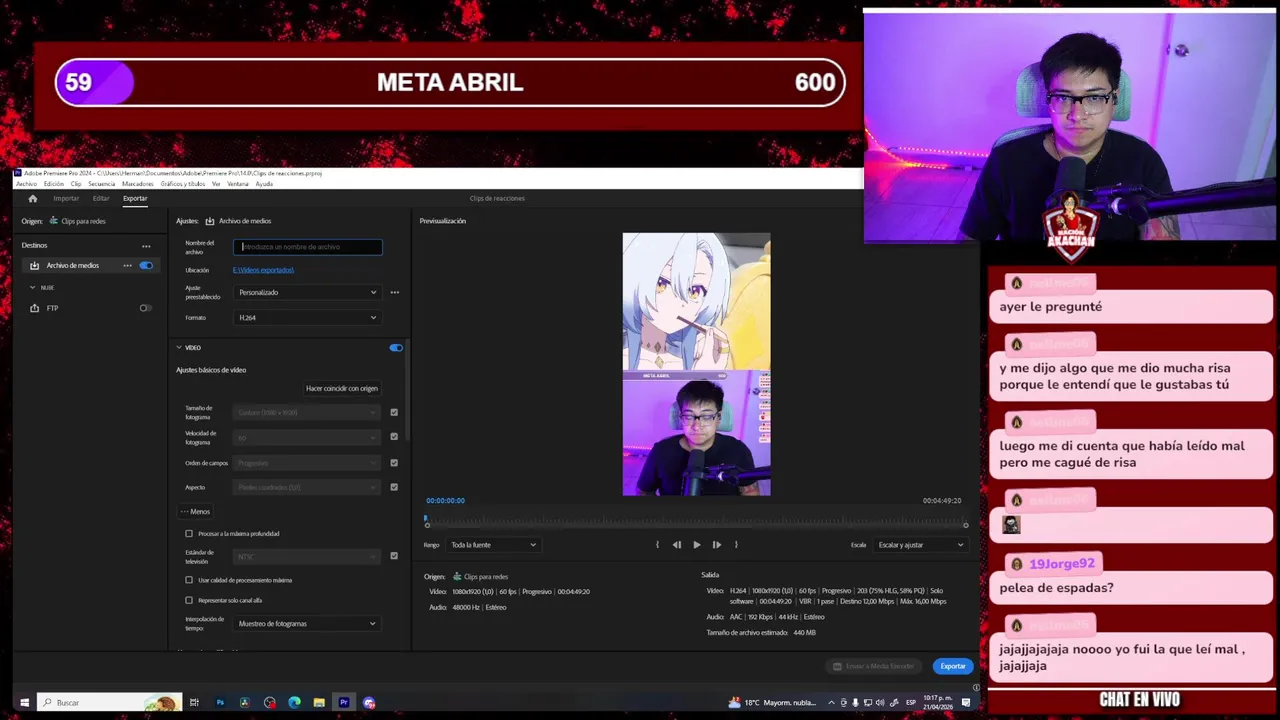Open the Edición menu
Image resolution: width=1280 pixels, height=720 pixels.
(53, 184)
